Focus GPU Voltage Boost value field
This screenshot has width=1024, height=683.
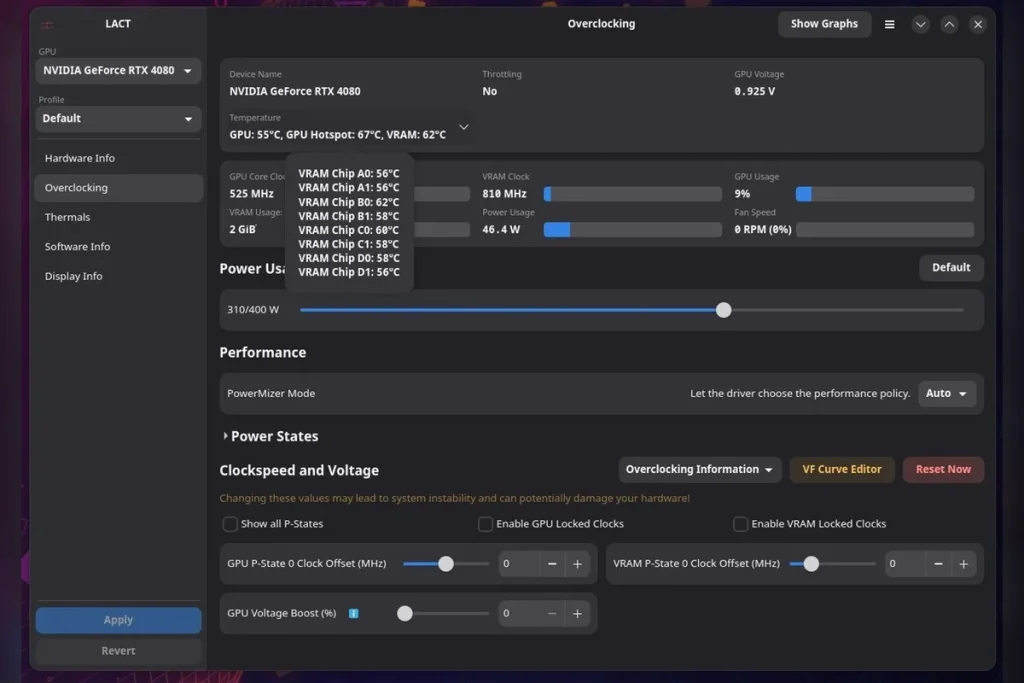[x=519, y=613]
